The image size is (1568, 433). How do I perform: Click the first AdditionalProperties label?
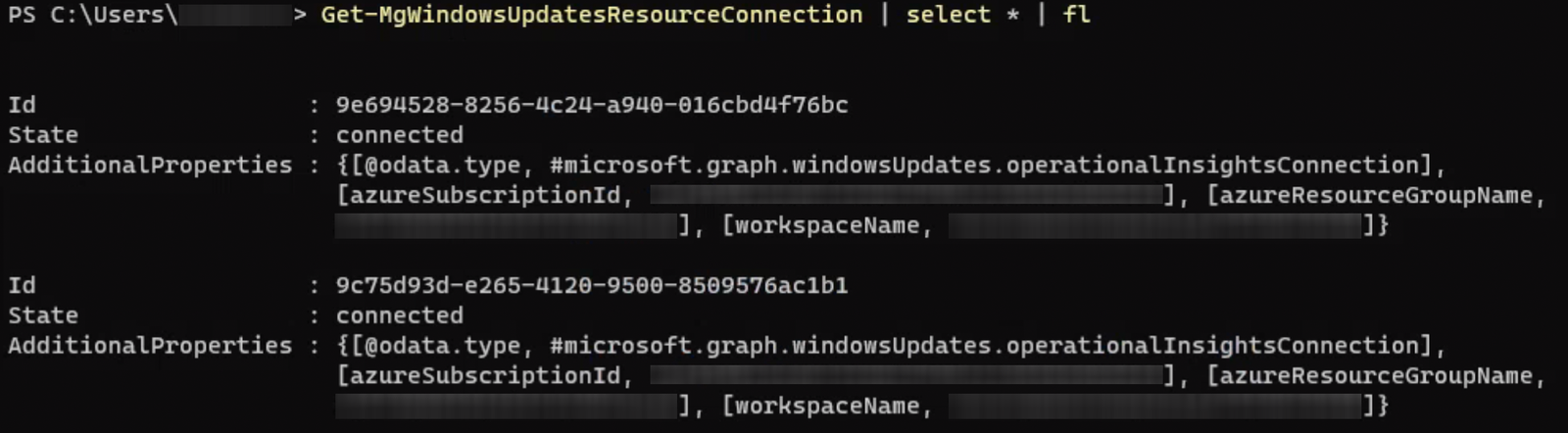click(150, 166)
